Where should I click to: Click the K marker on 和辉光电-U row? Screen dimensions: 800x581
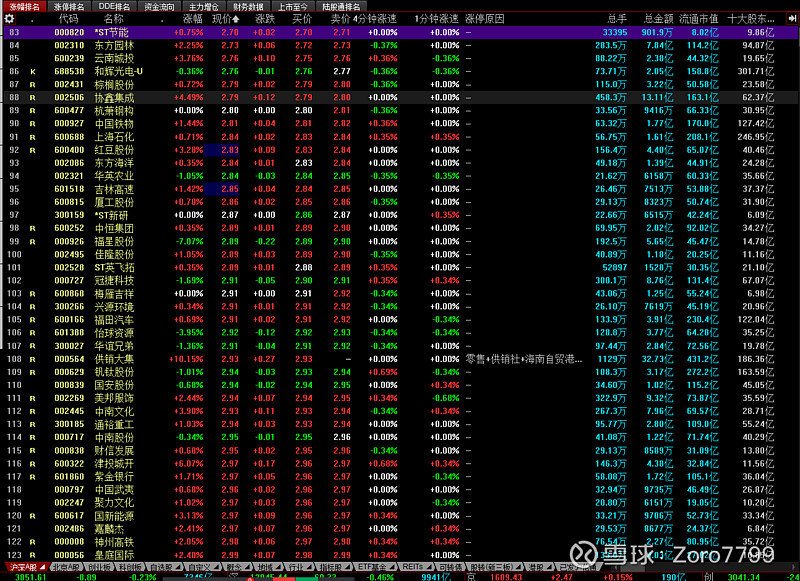[x=33, y=72]
